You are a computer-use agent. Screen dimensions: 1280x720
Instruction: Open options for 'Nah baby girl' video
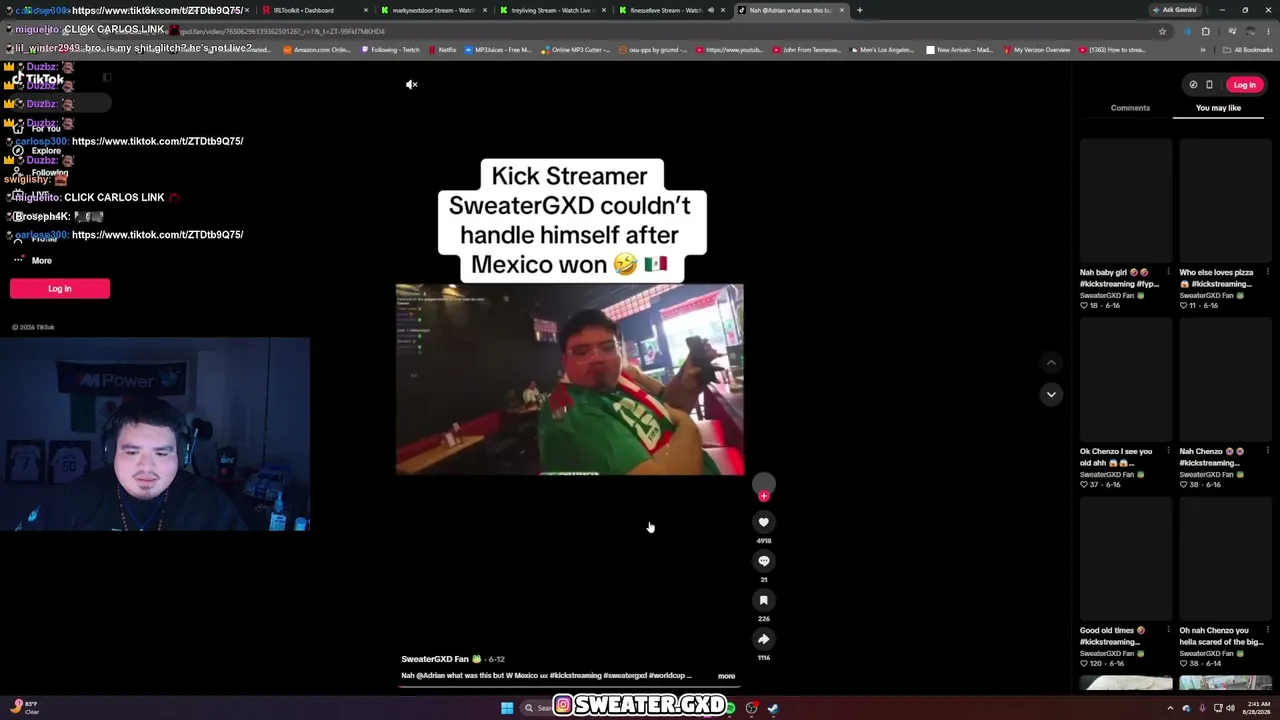tap(1168, 272)
